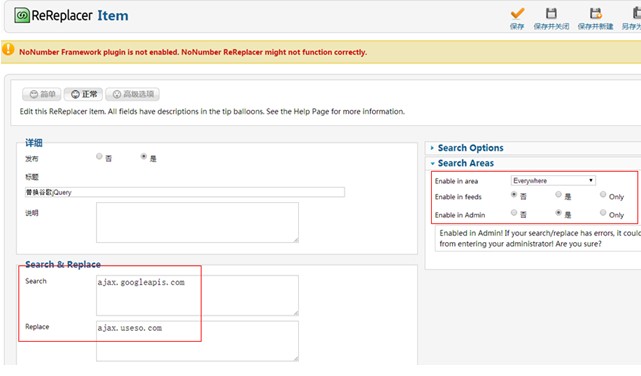
Task: Select Only for Enable in feeds
Action: tap(603, 195)
